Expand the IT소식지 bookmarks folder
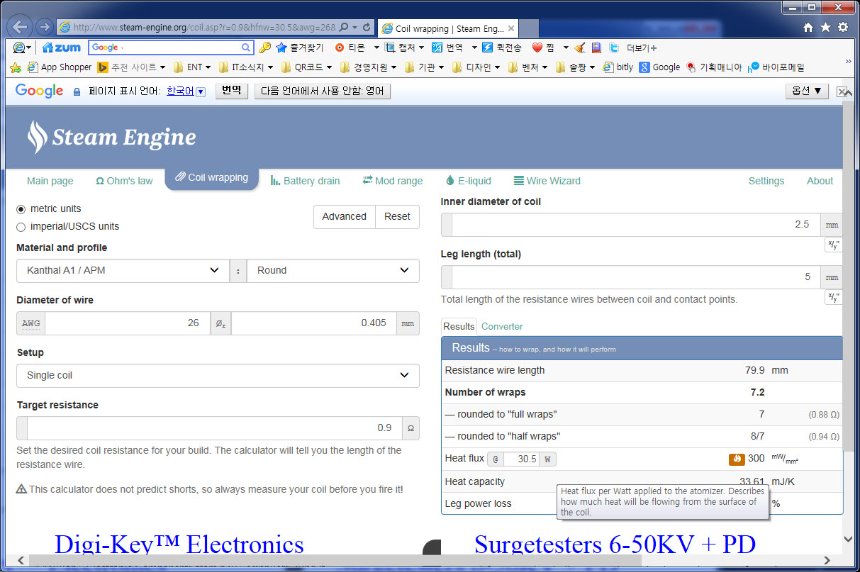The width and height of the screenshot is (860, 572). pos(245,67)
